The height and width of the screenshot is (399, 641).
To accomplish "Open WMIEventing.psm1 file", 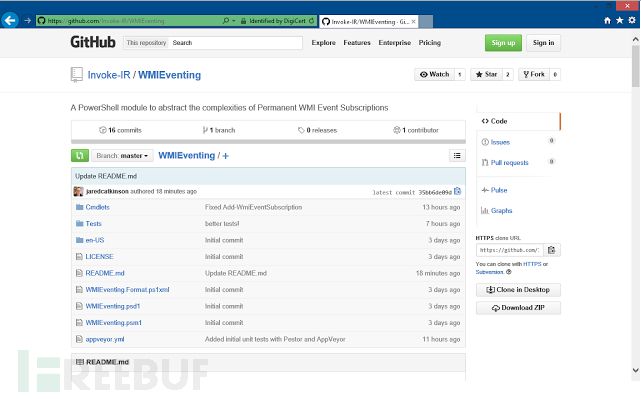I will [113, 323].
